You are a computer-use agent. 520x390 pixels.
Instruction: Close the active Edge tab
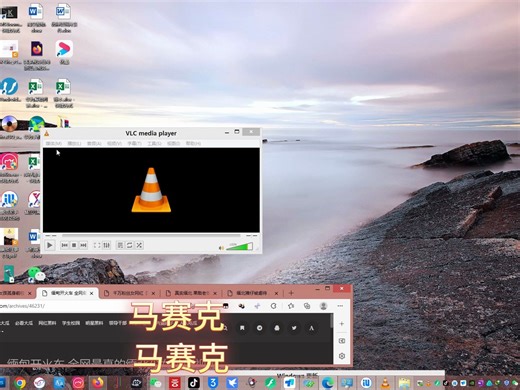click(92, 293)
